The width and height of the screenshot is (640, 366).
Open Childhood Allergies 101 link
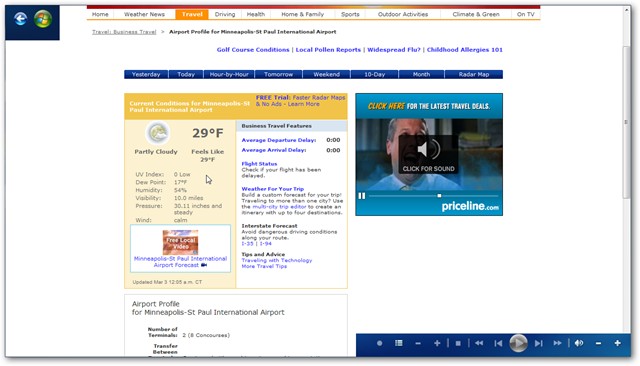click(x=464, y=50)
